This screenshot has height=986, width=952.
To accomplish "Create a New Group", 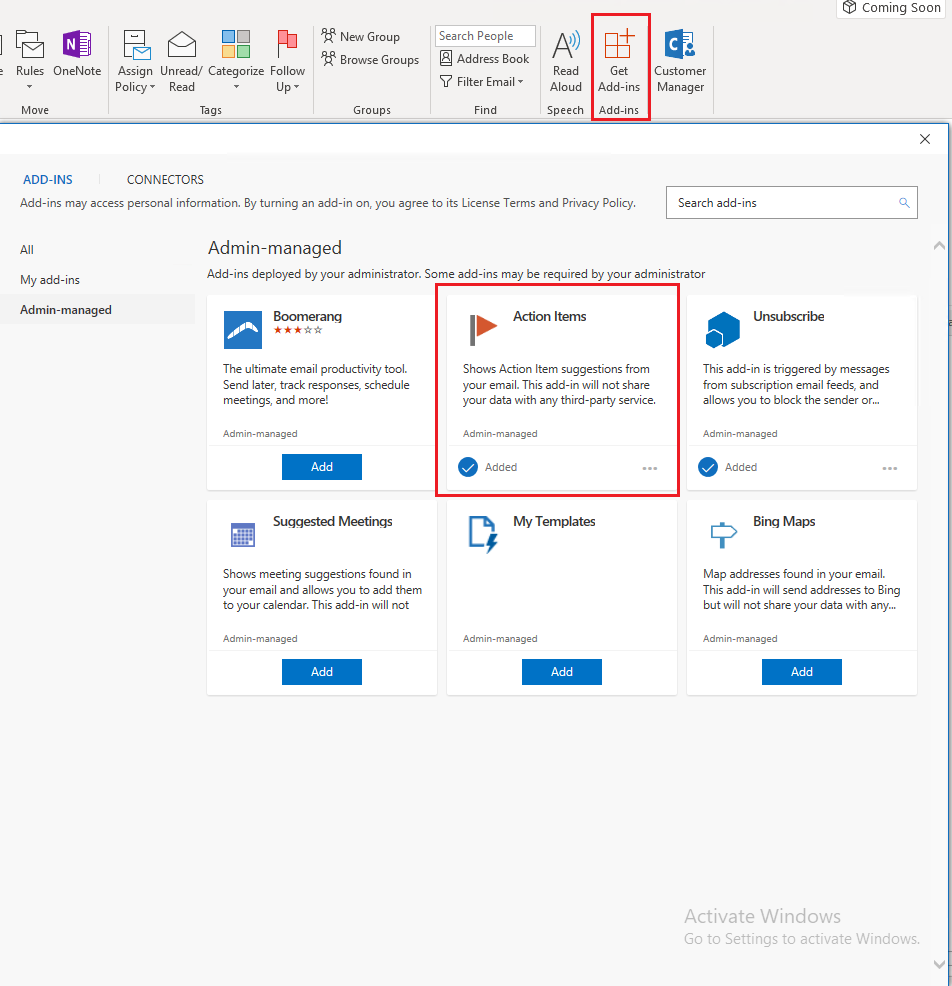I will 360,36.
